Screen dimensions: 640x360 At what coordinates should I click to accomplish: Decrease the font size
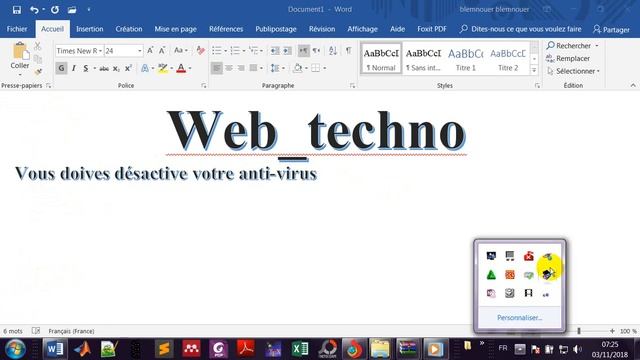coord(162,51)
